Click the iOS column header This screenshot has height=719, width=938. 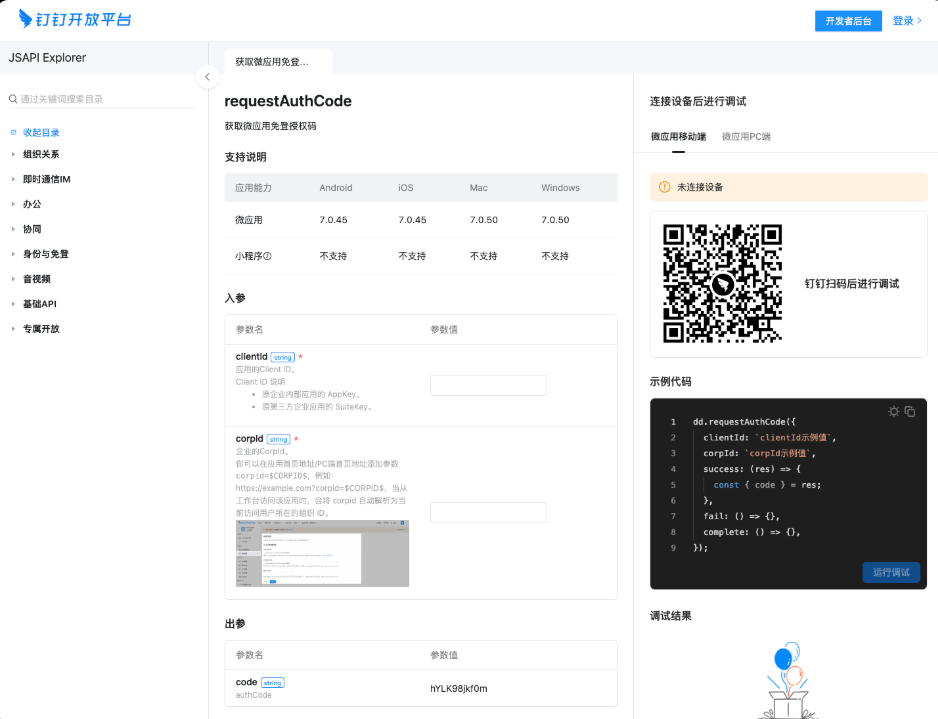(406, 188)
